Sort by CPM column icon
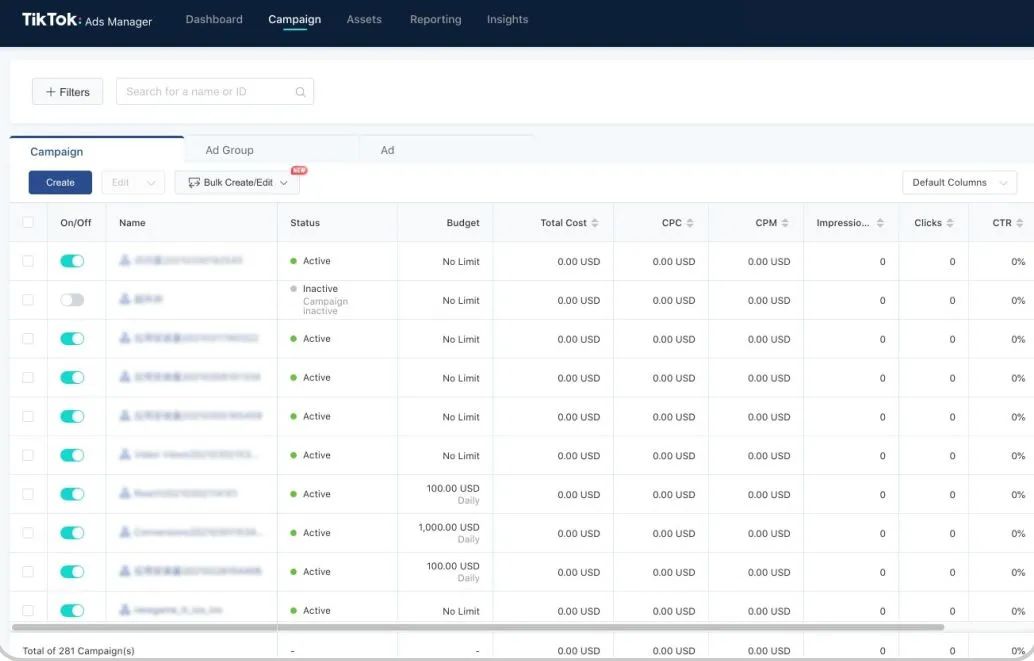This screenshot has width=1034, height=661. pos(785,223)
